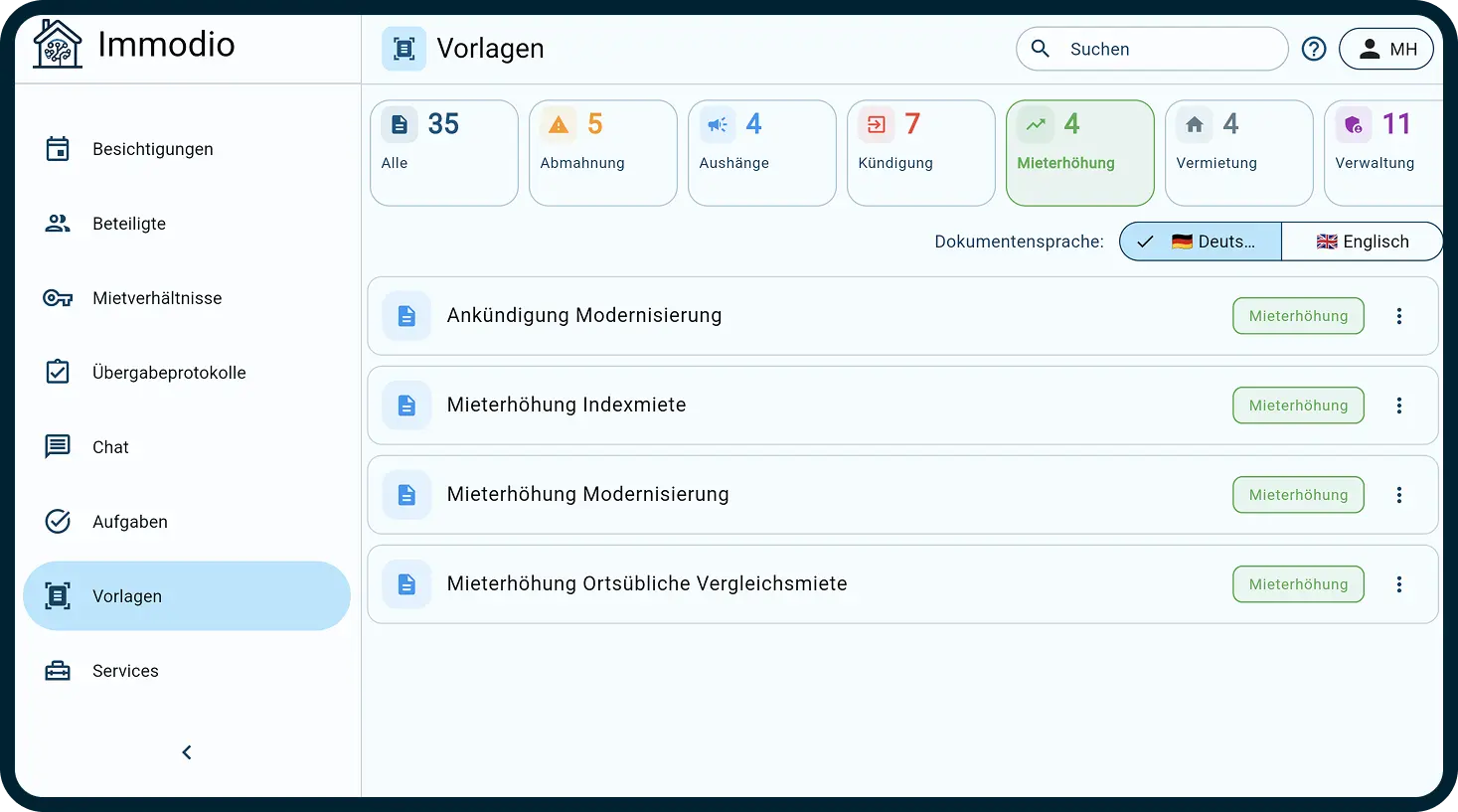This screenshot has height=812, width=1458.
Task: Select Deutsch as document language
Action: pos(1201,242)
